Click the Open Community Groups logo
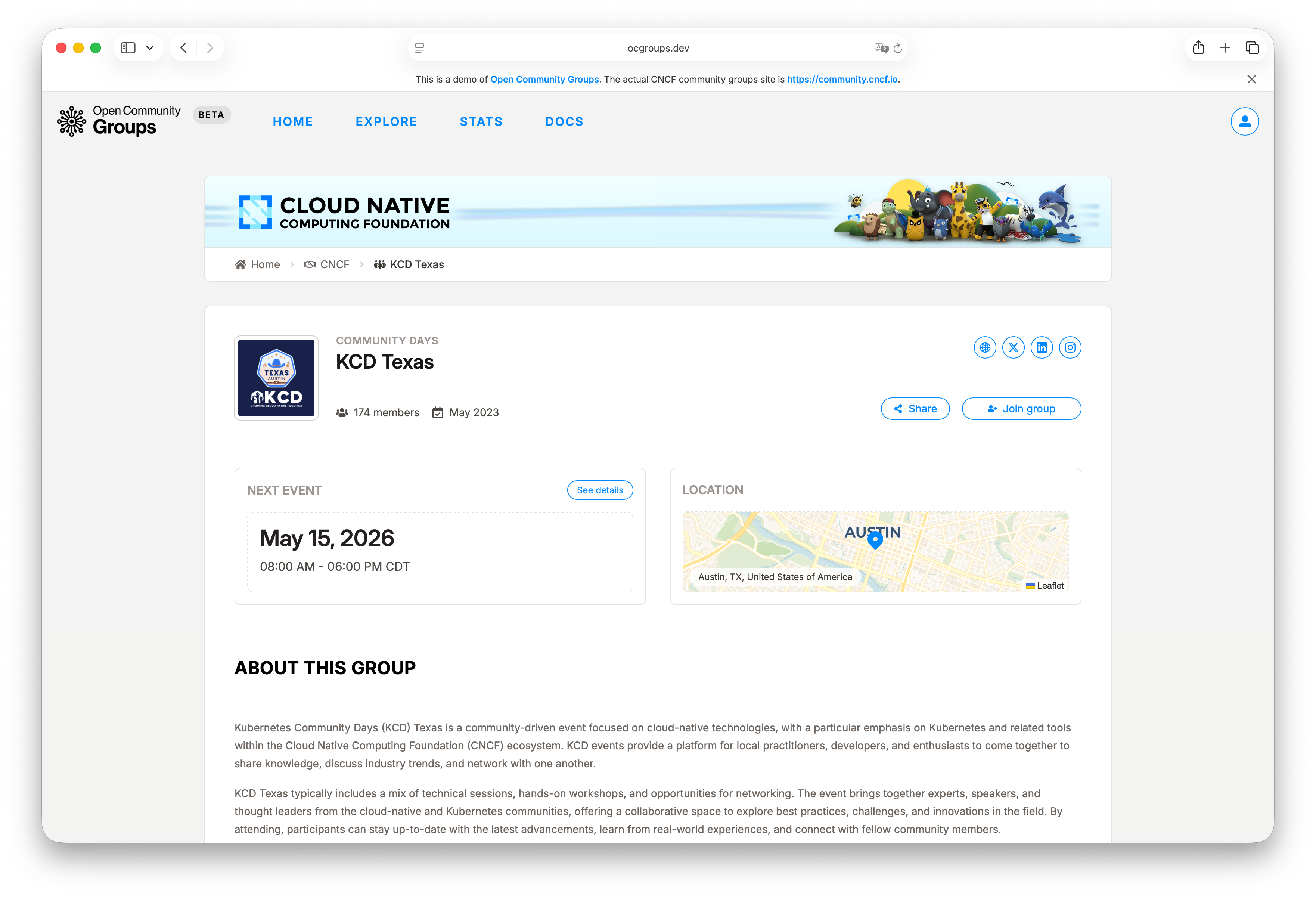 [x=119, y=121]
